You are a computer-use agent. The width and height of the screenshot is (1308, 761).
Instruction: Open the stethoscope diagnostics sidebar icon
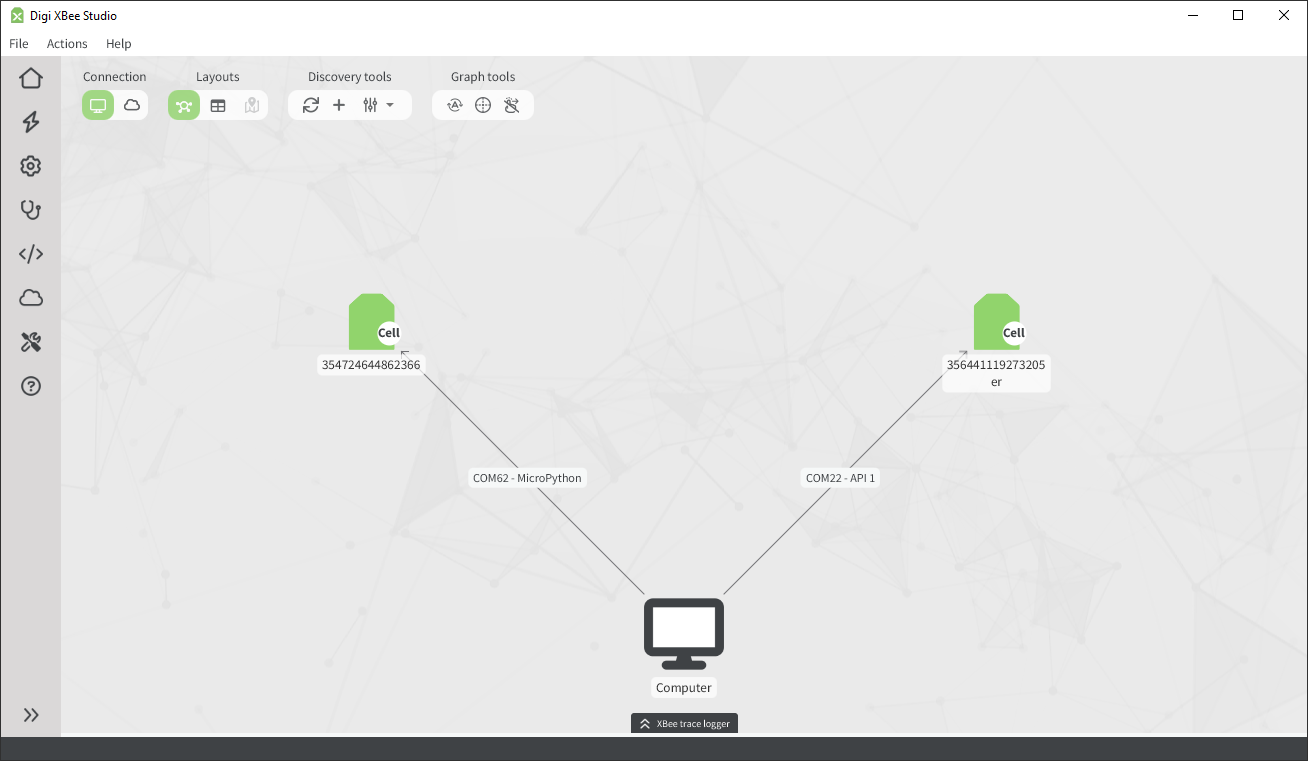[x=31, y=210]
